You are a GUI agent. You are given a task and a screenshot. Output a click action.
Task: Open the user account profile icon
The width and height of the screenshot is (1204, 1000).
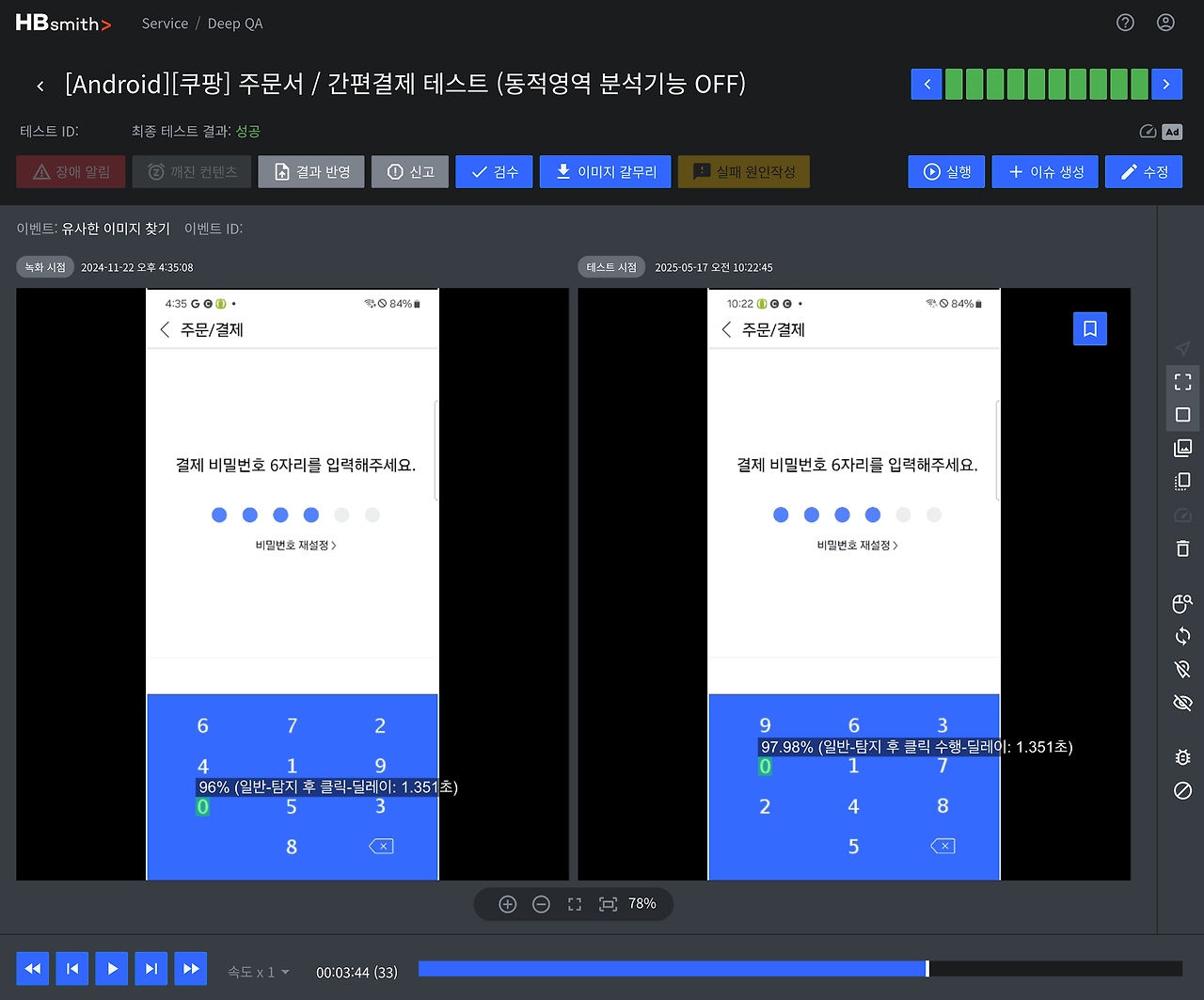1165,23
